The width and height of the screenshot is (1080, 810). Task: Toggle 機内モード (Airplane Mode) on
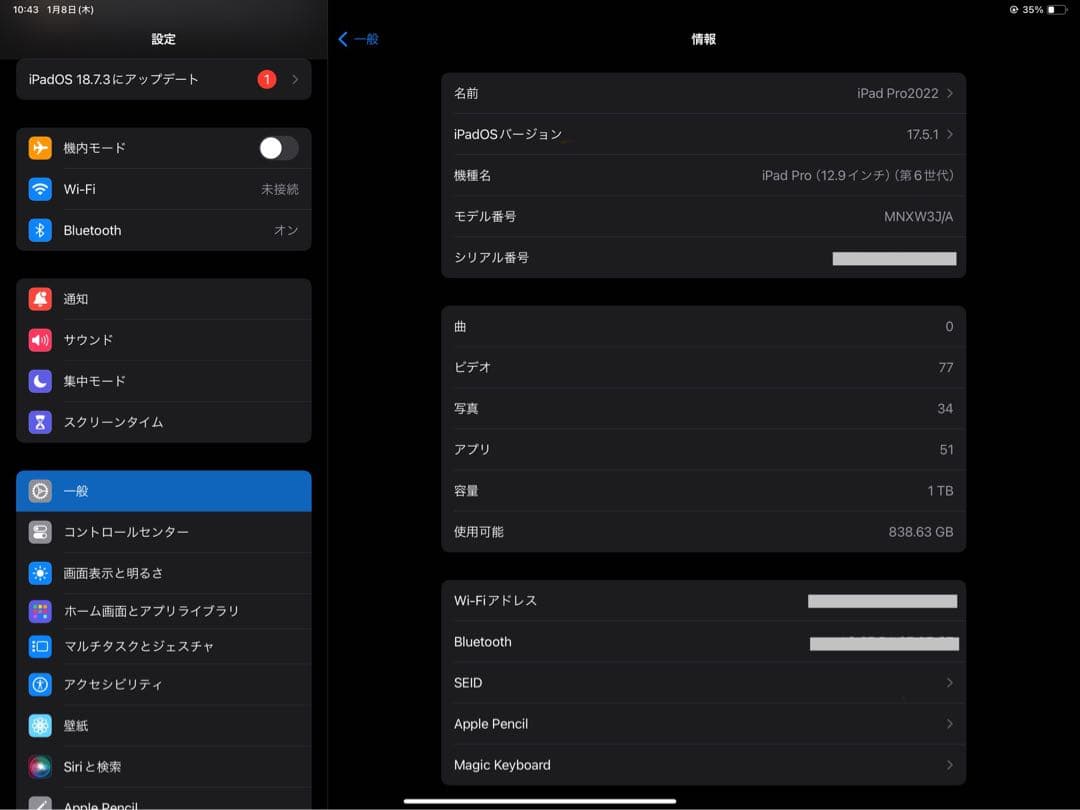[x=278, y=147]
